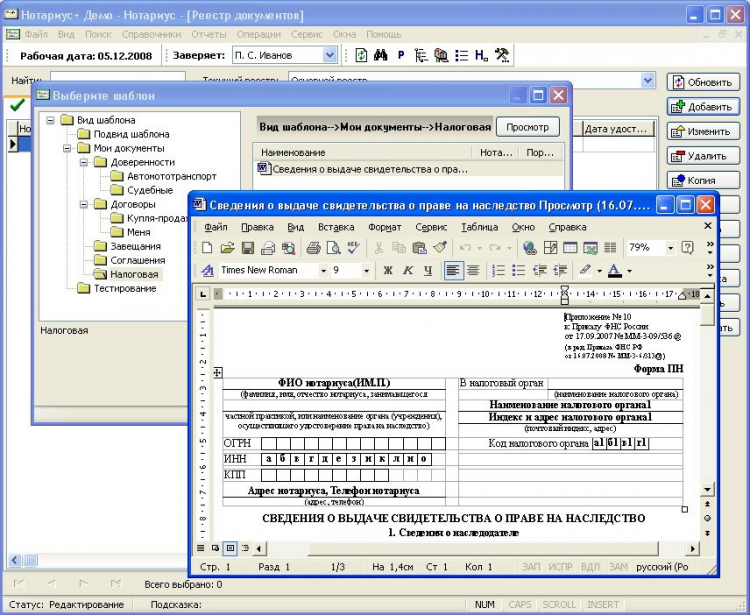Viewport: 750px width, 615px height.
Task: Click the Columns icon in Word toolbar
Action: (610, 248)
